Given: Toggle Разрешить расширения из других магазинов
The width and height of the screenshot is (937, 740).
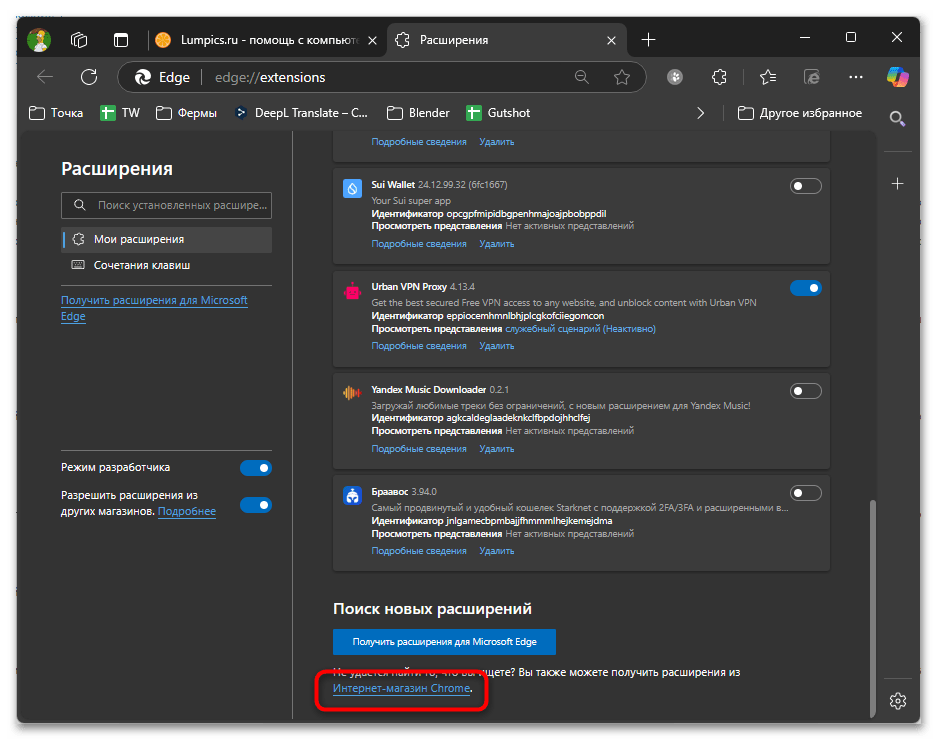Looking at the screenshot, I should pos(256,505).
